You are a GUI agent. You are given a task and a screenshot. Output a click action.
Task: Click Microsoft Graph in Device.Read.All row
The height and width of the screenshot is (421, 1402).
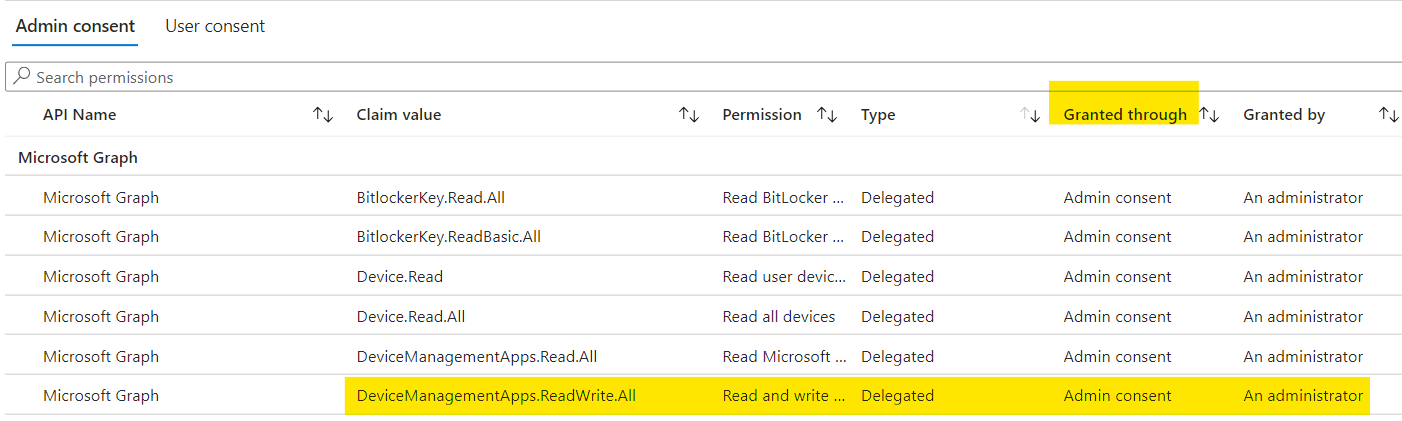[x=101, y=317]
